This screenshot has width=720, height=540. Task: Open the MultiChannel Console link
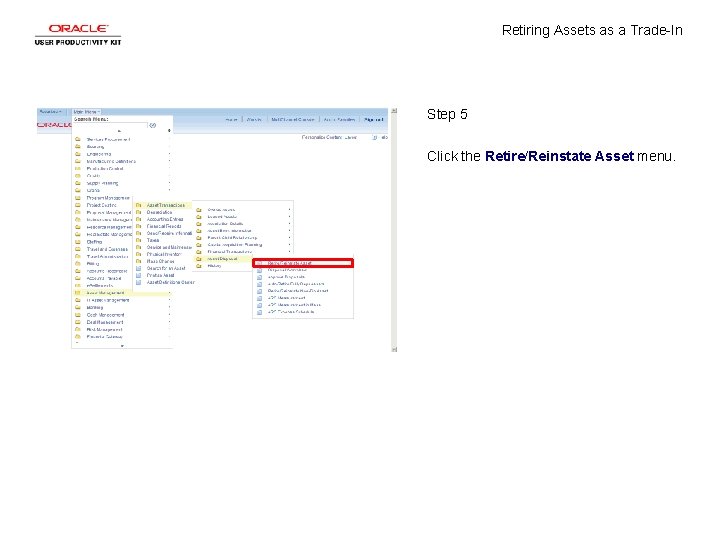tap(293, 119)
